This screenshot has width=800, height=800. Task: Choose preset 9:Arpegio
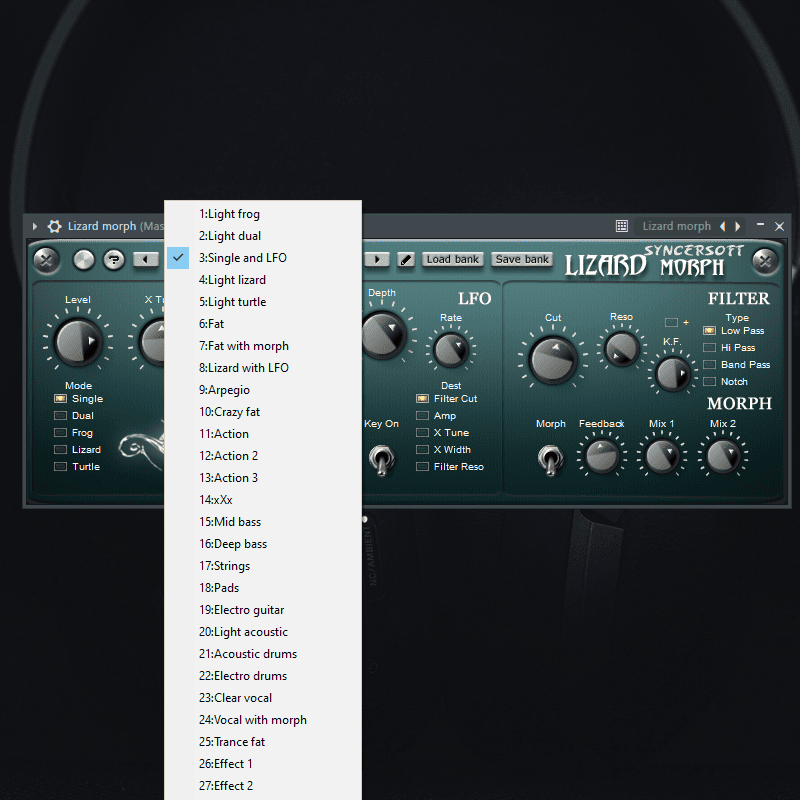(x=263, y=390)
